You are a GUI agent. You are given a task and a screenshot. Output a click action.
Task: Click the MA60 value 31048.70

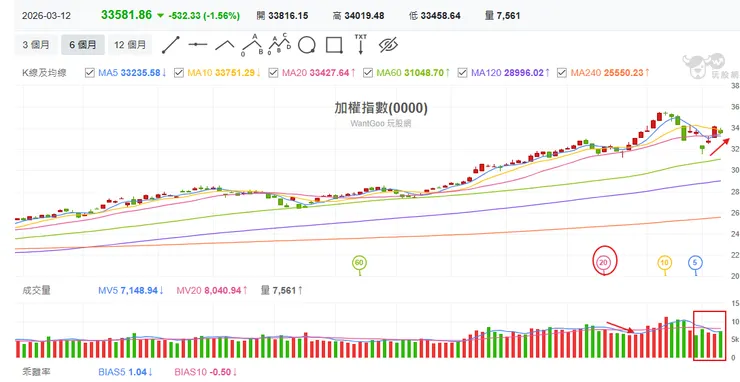pyautogui.click(x=424, y=73)
